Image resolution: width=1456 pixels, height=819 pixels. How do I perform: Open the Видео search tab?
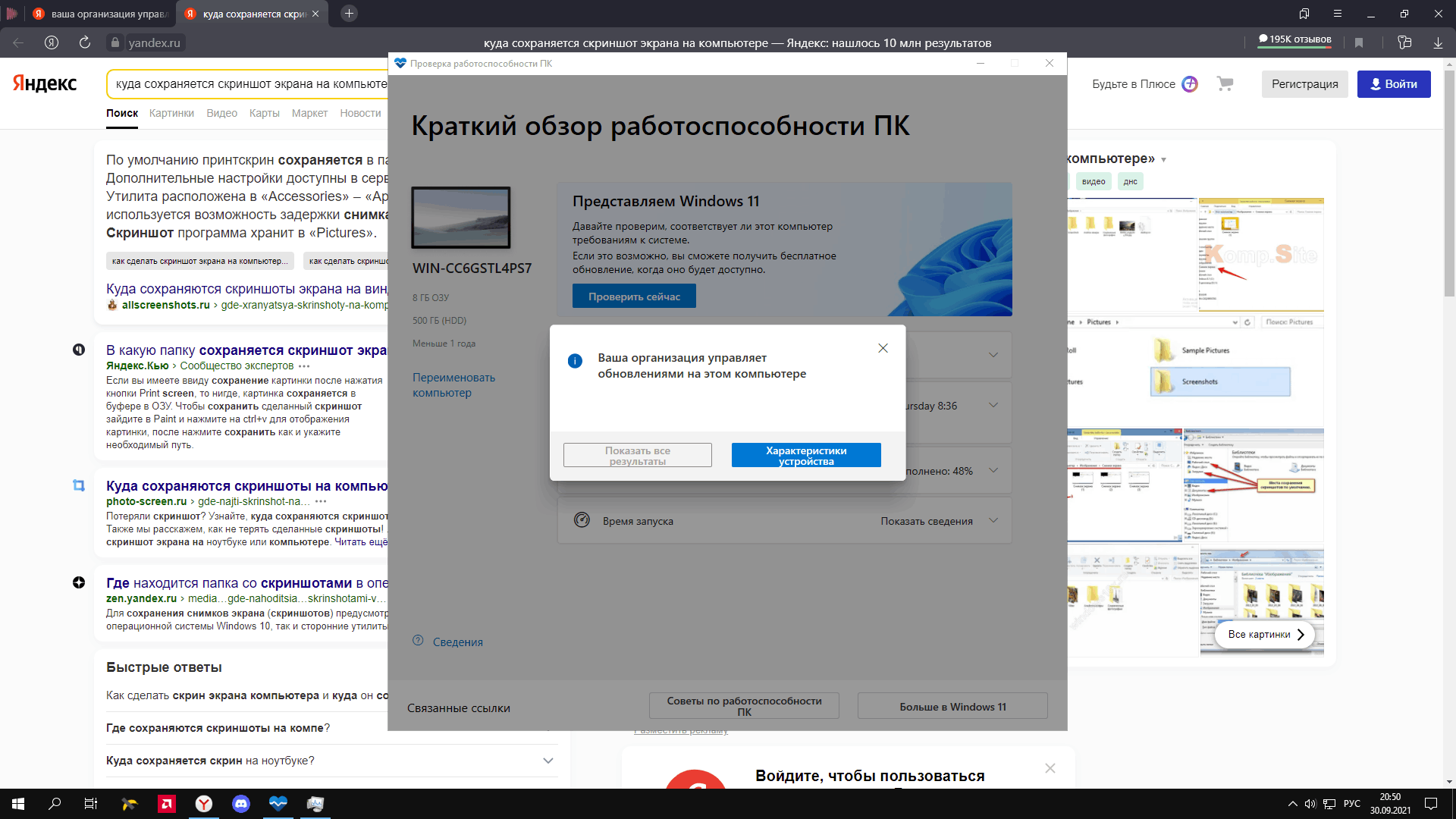(x=221, y=113)
